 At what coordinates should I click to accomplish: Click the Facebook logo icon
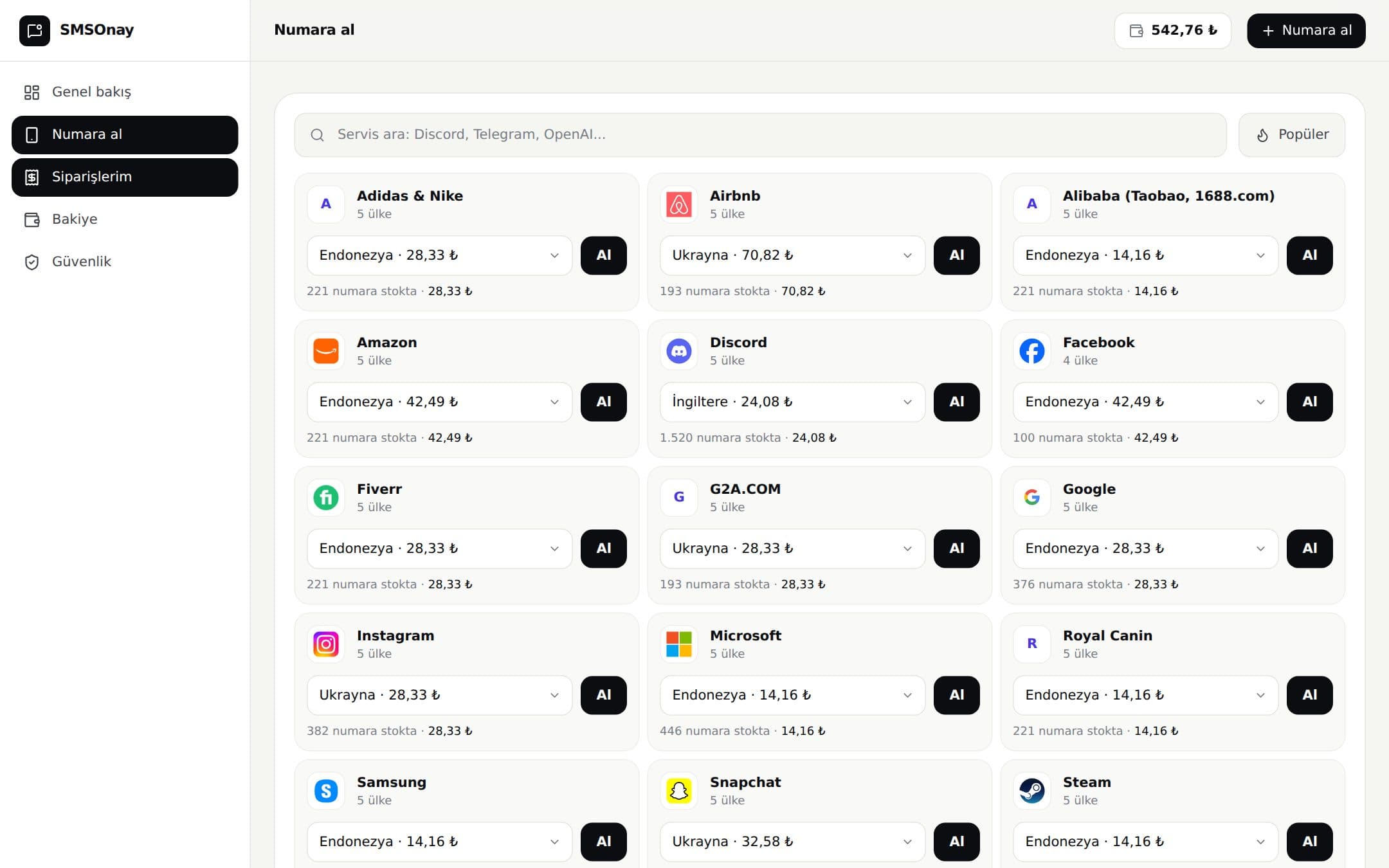(x=1032, y=351)
